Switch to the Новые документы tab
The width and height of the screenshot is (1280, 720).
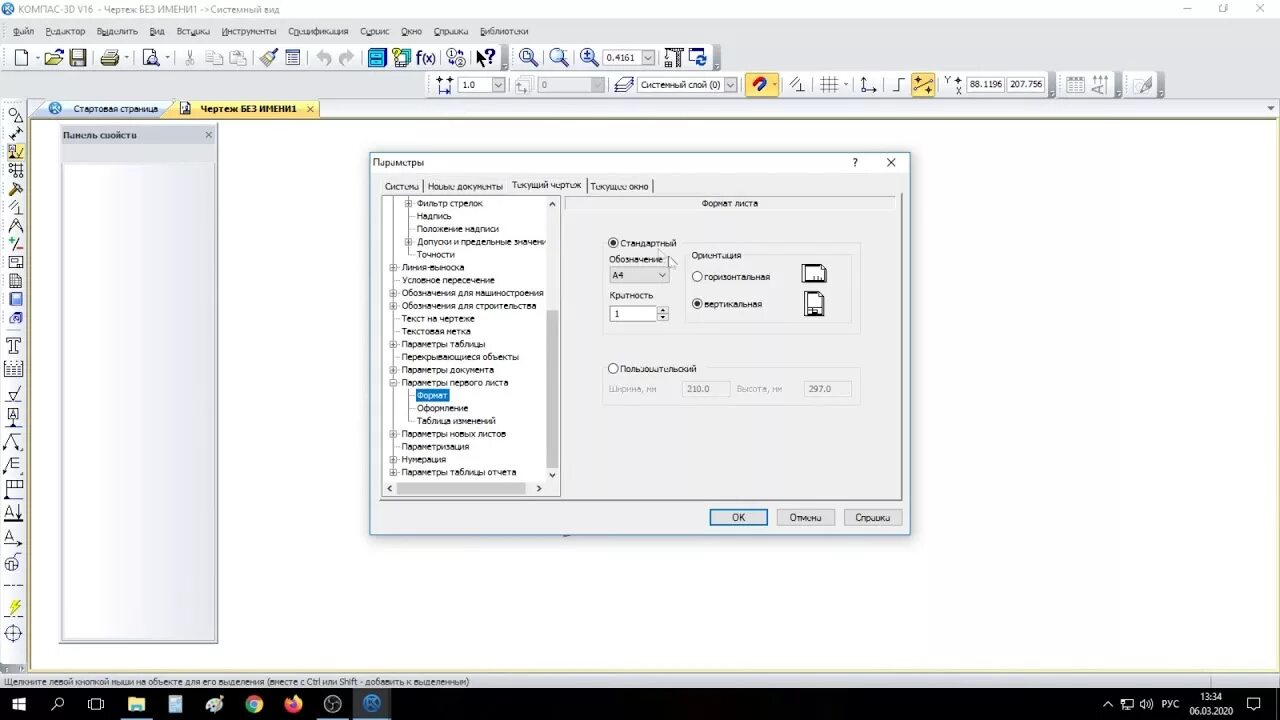point(465,186)
